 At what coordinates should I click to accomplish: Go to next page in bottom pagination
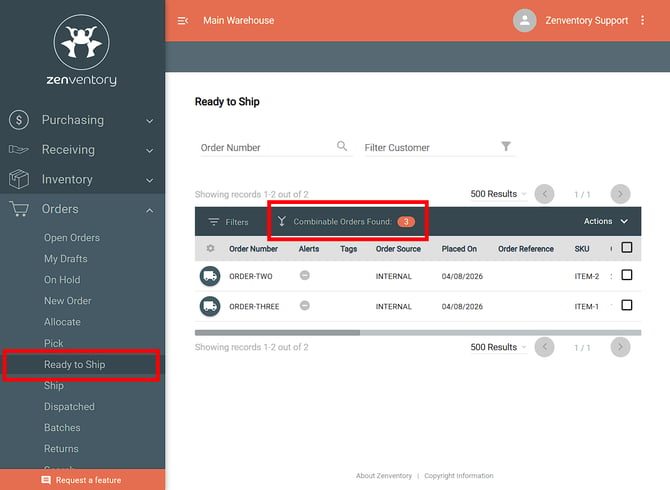point(620,347)
